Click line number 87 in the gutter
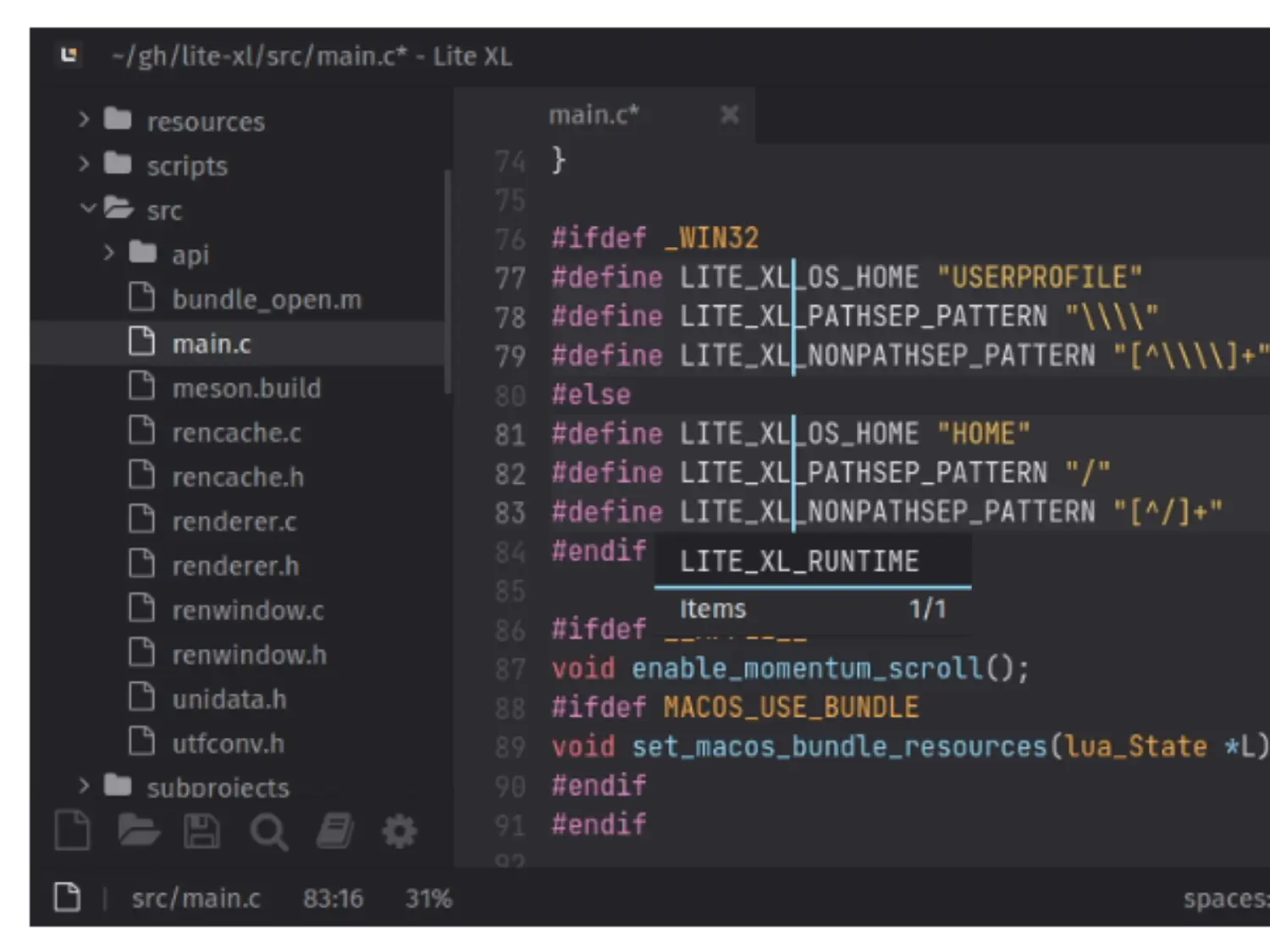Screen dimensions: 1270x952 [511, 669]
